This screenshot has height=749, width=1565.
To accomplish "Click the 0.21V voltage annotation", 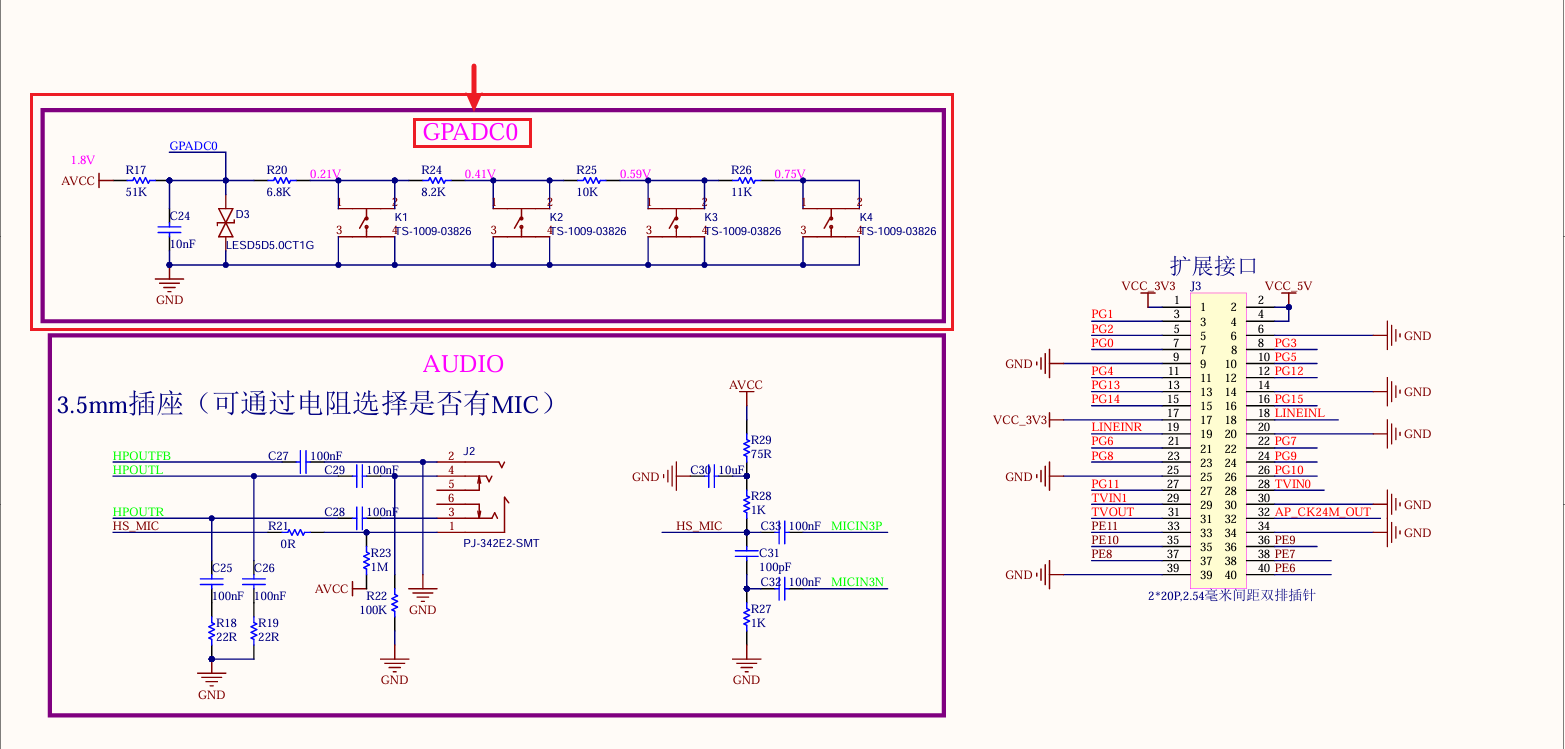I will pyautogui.click(x=326, y=174).
